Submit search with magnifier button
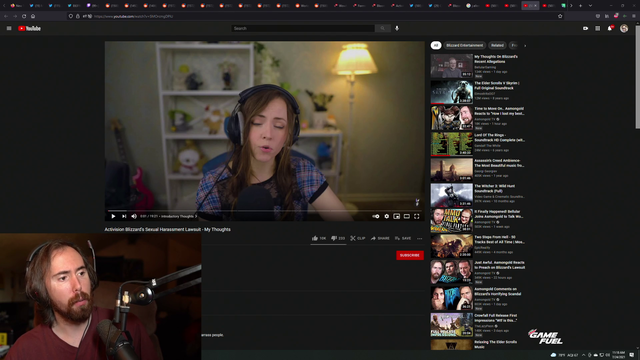 382,28
